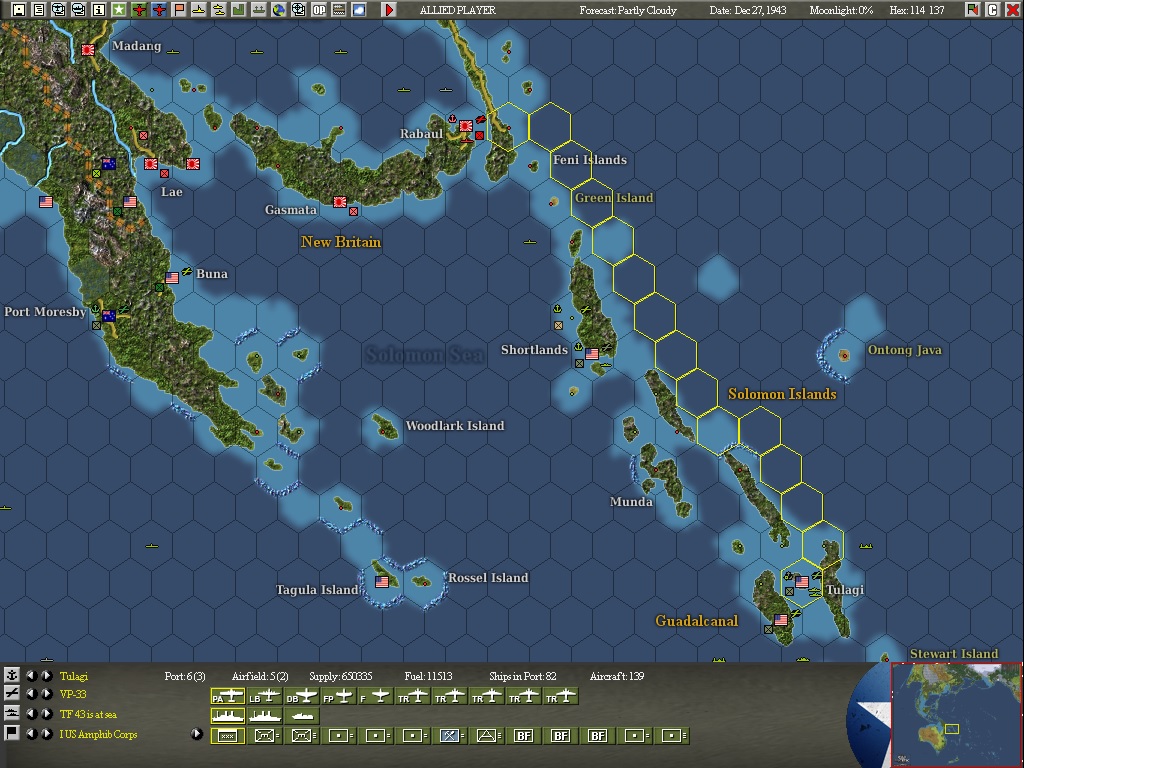Click the single yellow ship toolbar icon

tap(198, 10)
